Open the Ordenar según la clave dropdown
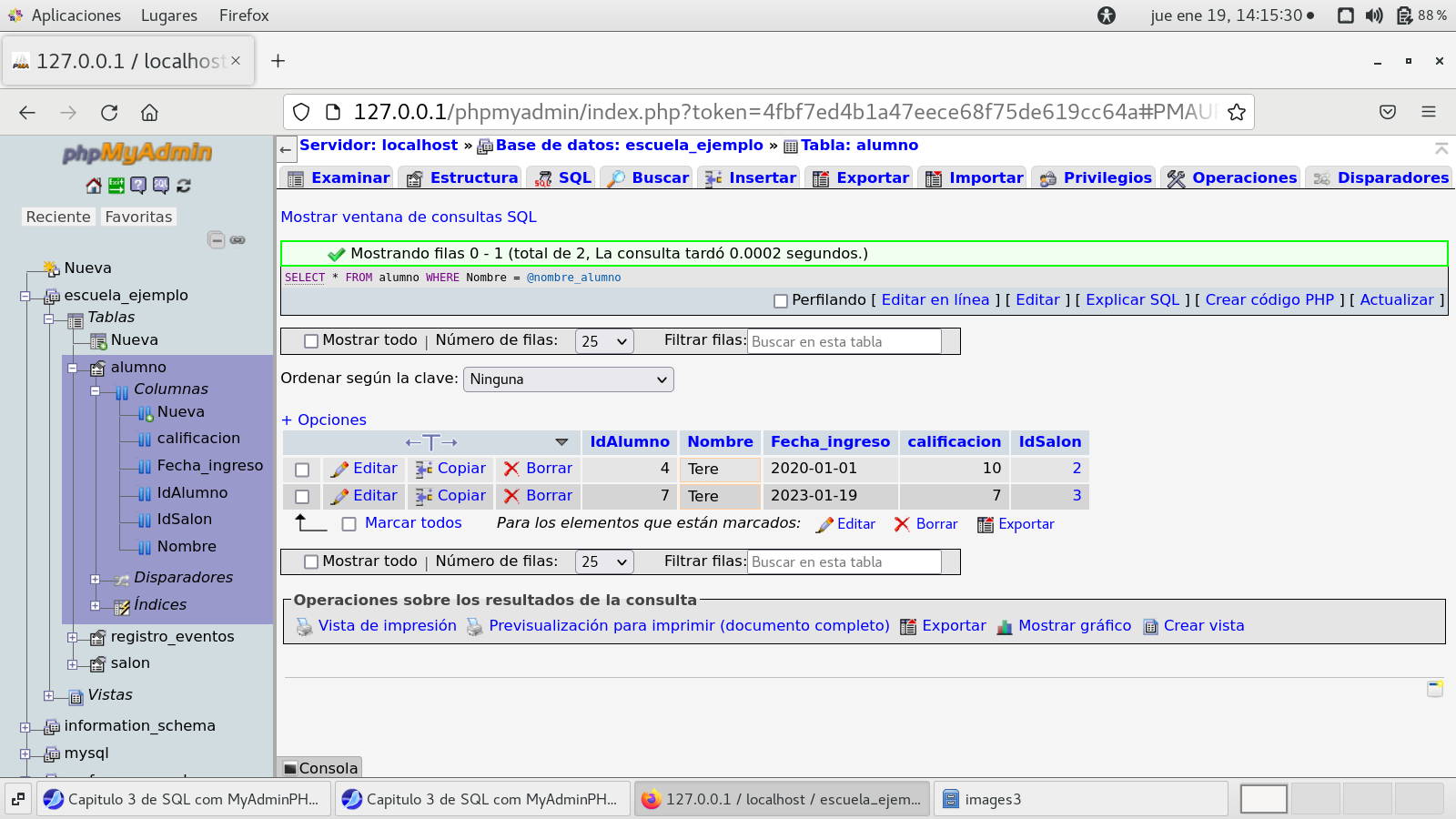This screenshot has width=1456, height=819. [569, 379]
